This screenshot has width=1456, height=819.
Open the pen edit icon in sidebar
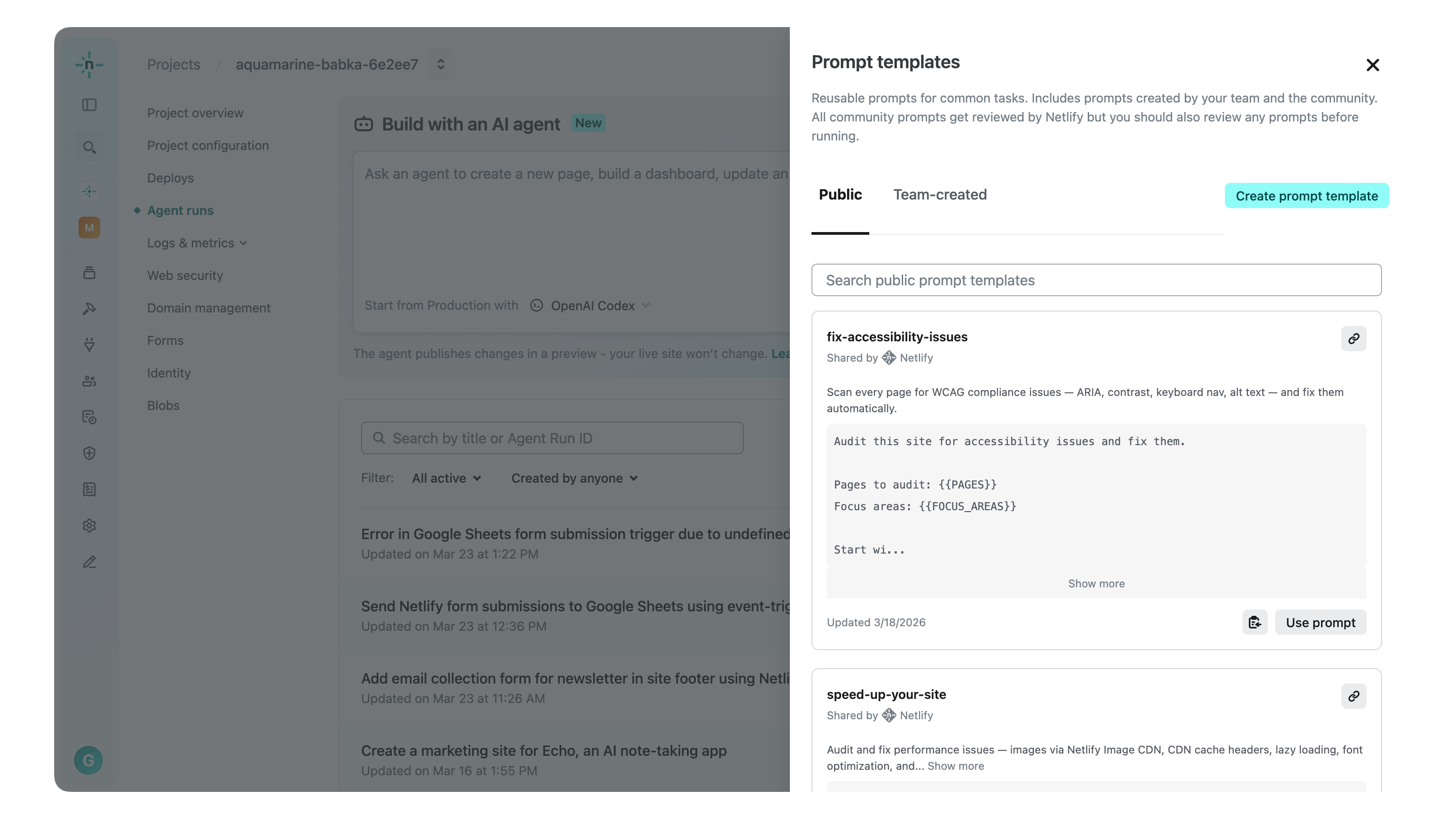[89, 562]
